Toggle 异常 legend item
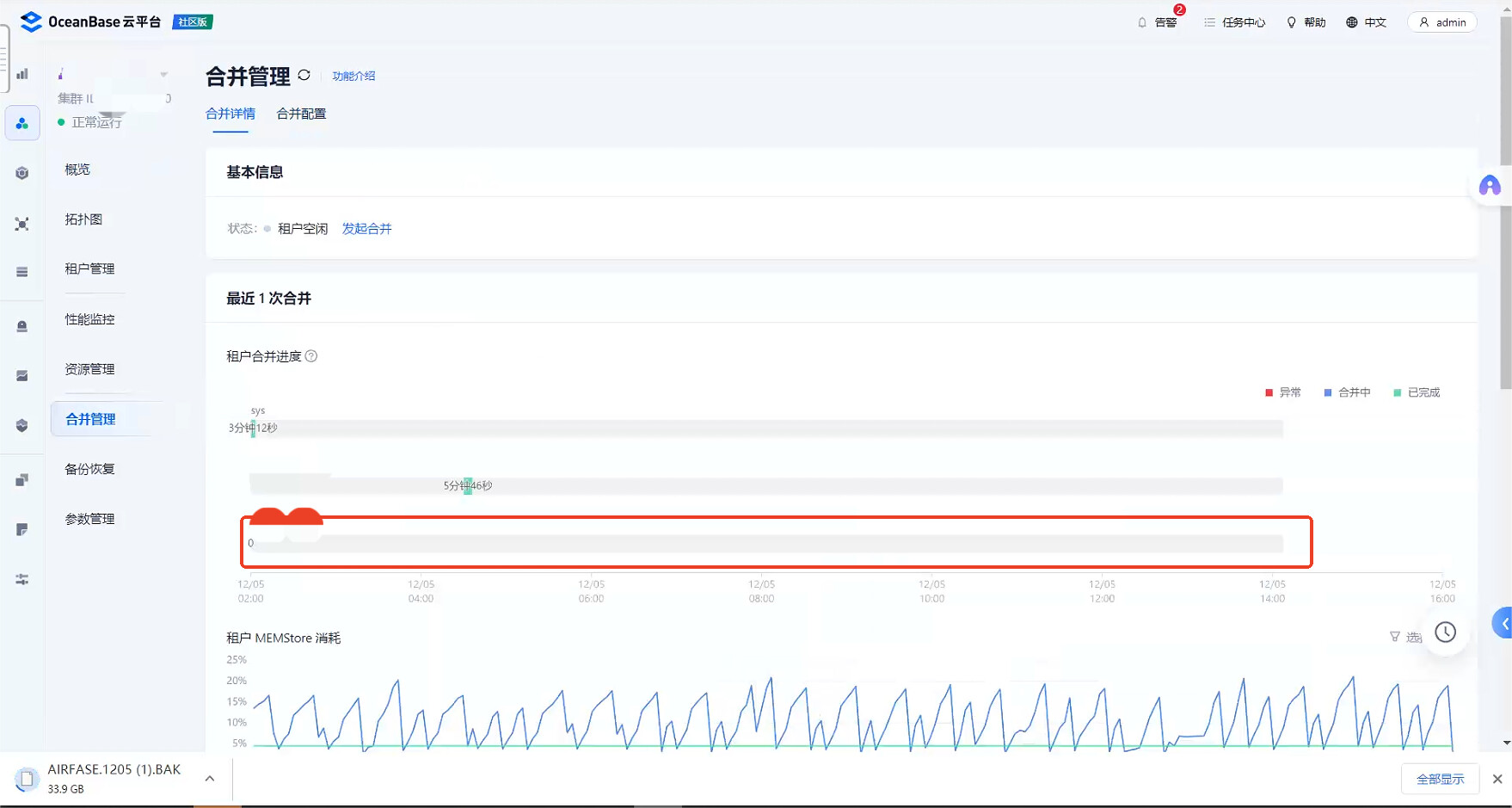The height and width of the screenshot is (808, 1512). point(1283,392)
